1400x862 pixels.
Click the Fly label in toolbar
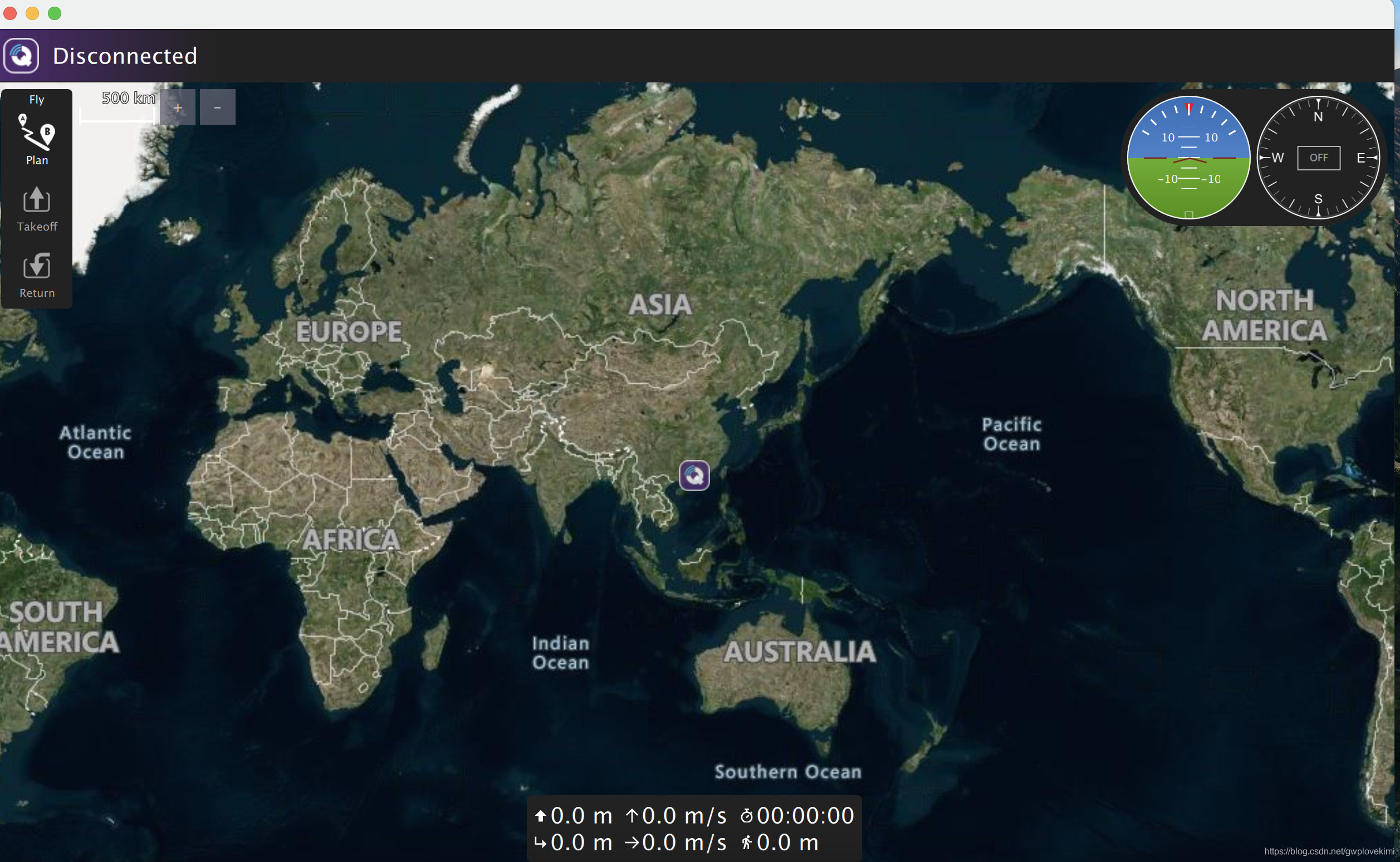click(37, 99)
